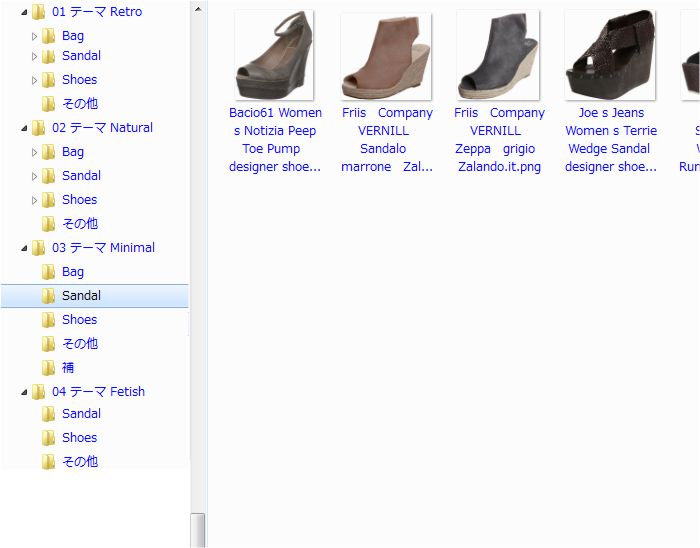Select Friis Company VERNILL Sandalo marrone image
700x548 pixels.
[386, 56]
